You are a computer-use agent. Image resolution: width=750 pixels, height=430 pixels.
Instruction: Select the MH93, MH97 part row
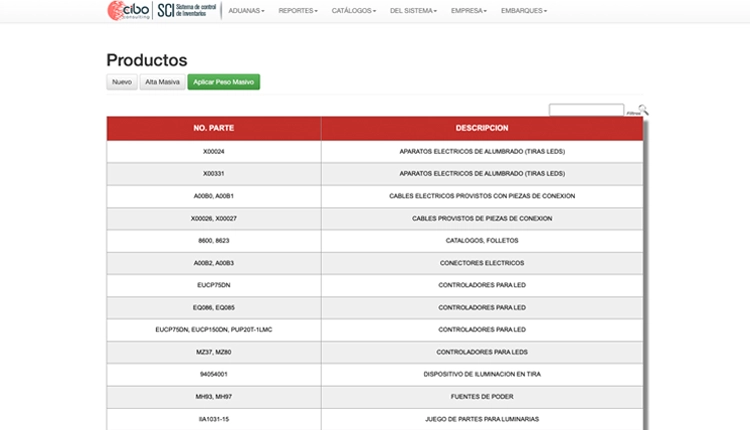point(213,397)
